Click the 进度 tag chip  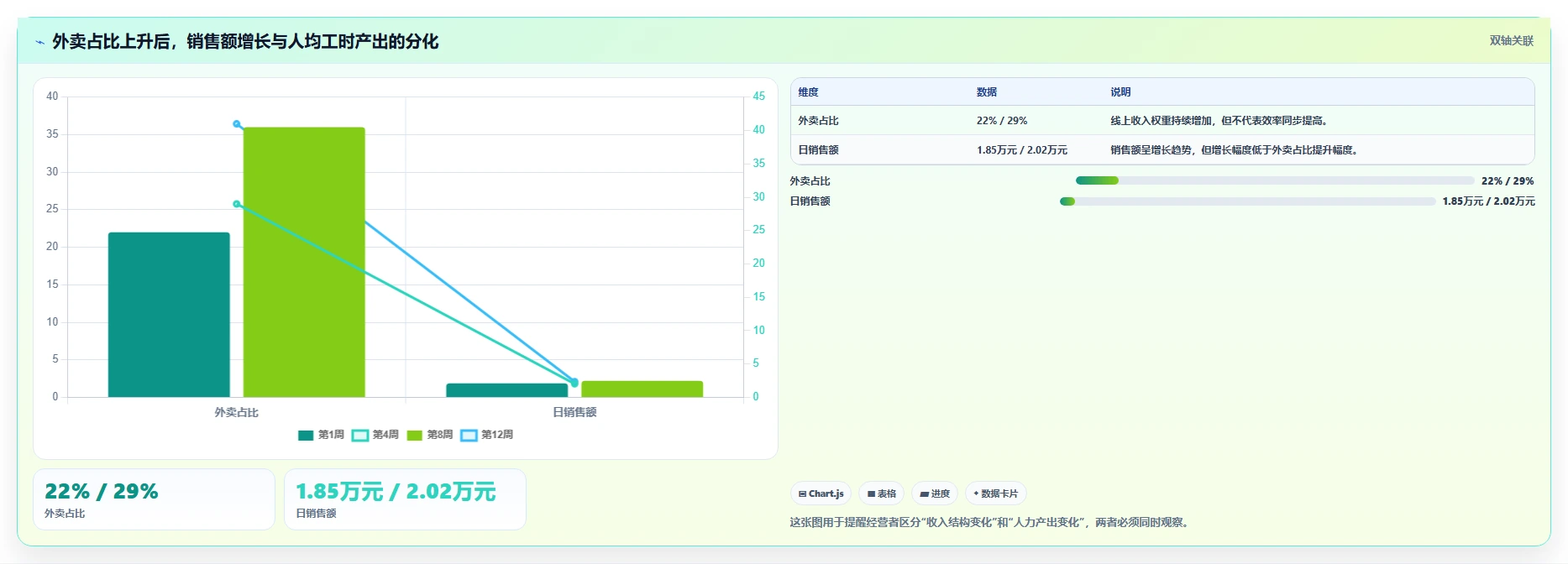[x=935, y=493]
